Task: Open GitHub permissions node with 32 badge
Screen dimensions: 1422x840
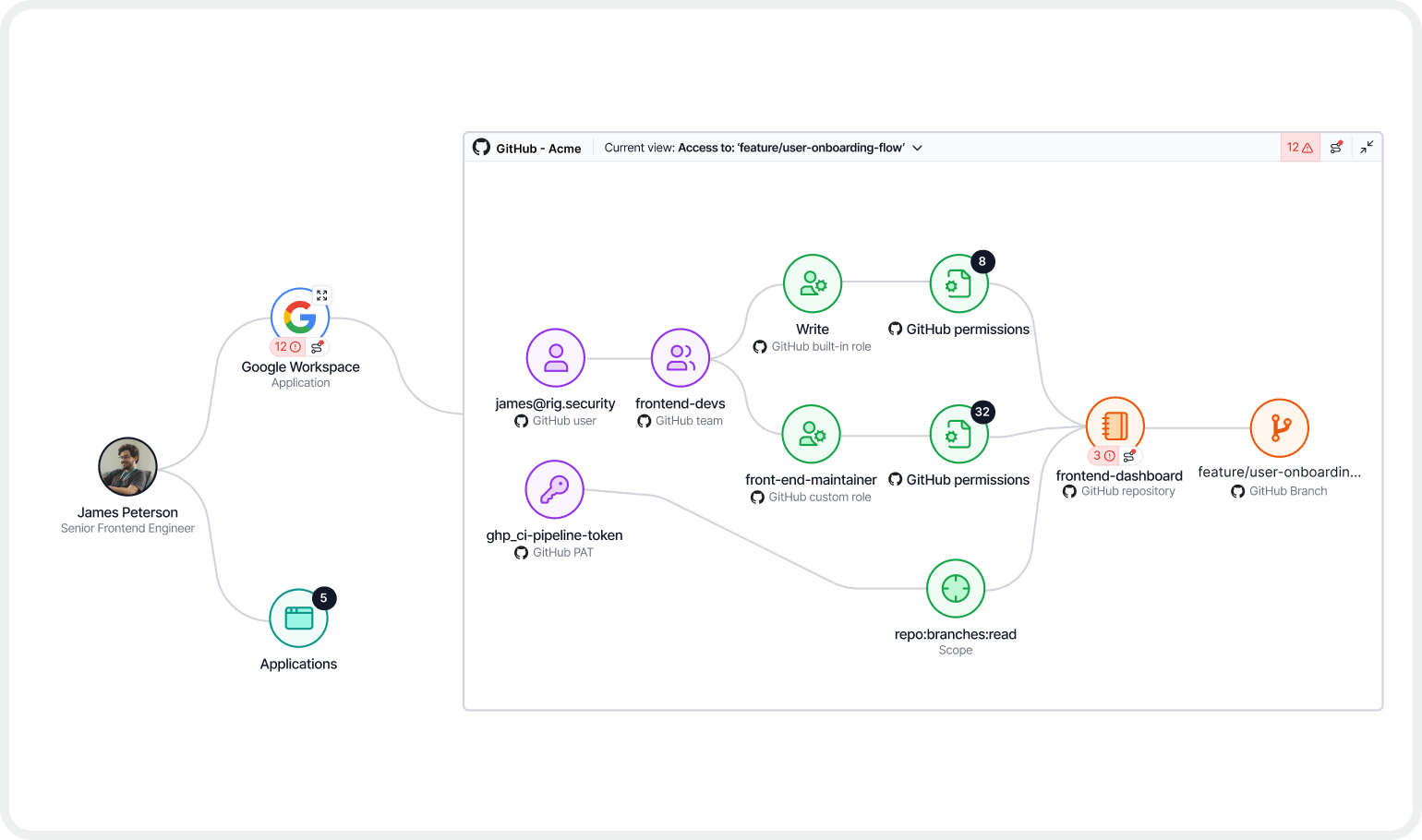Action: coord(959,434)
